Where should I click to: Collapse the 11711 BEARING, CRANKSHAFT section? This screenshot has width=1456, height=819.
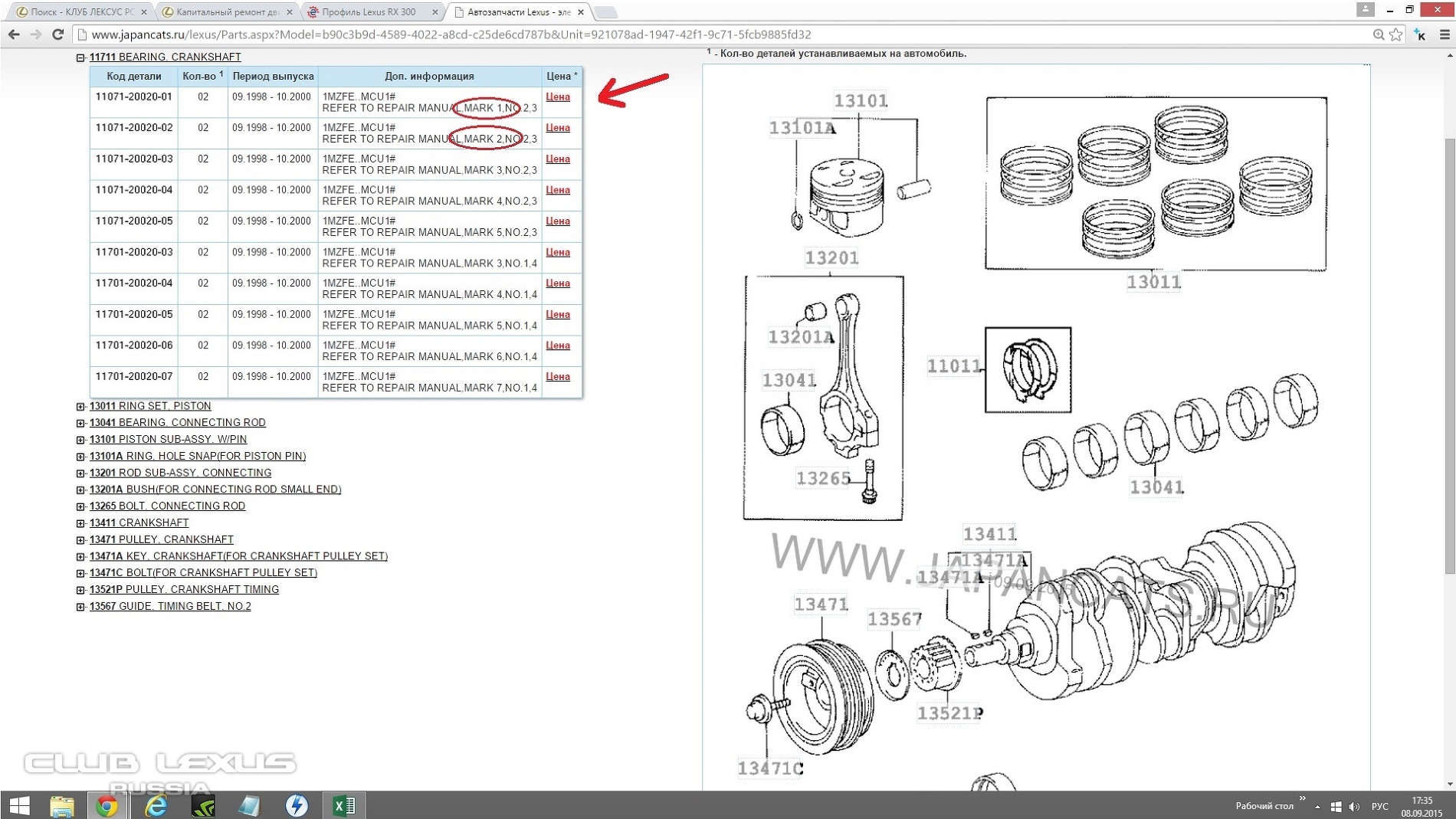click(x=80, y=57)
